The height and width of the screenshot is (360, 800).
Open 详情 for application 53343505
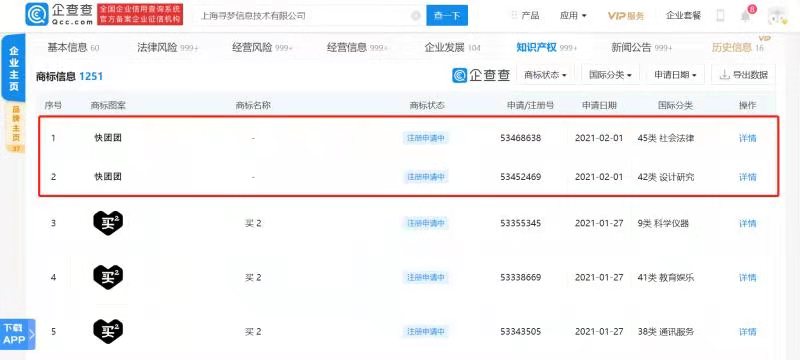coord(747,331)
